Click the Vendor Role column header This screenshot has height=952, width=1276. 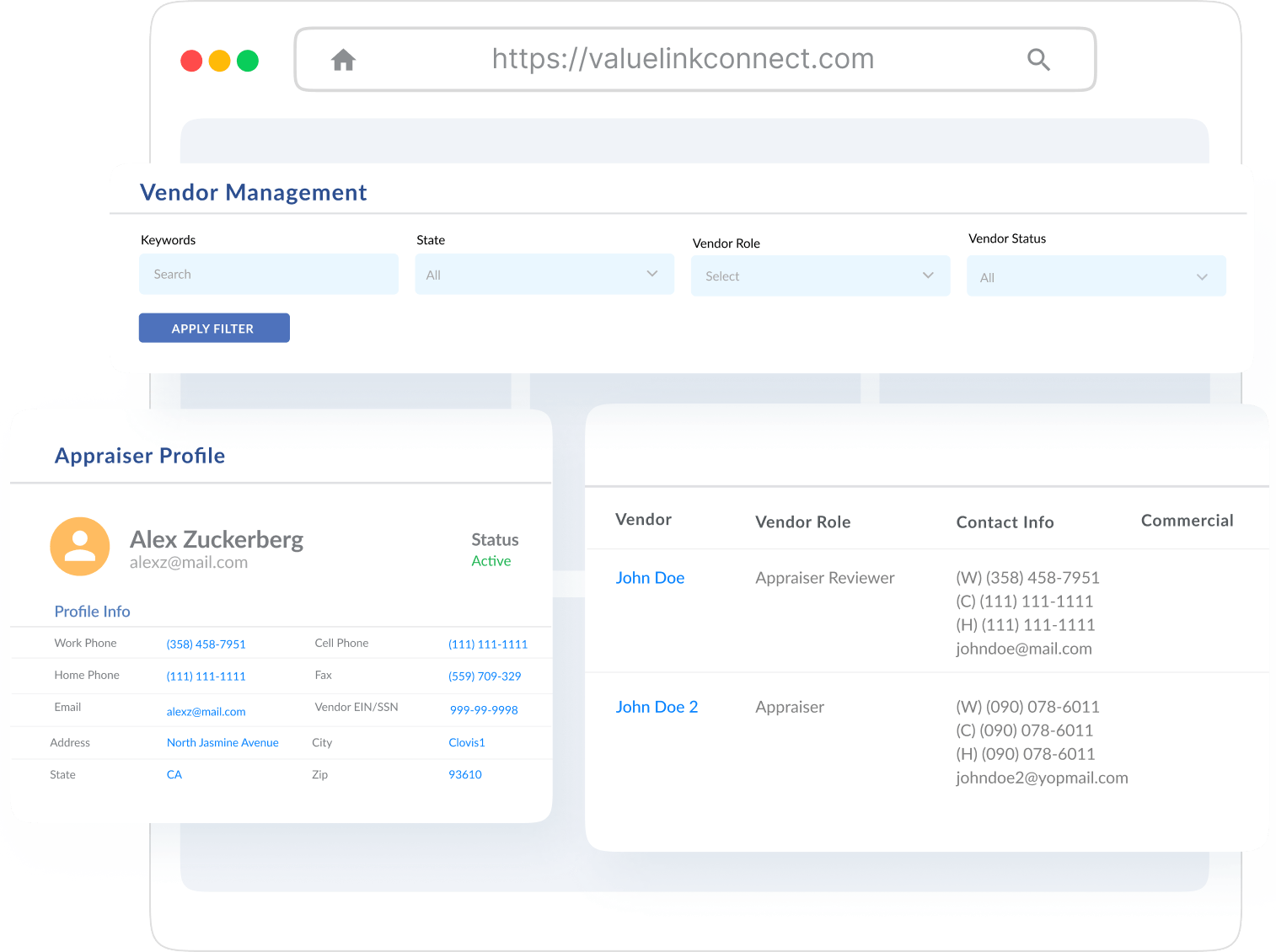coord(802,522)
